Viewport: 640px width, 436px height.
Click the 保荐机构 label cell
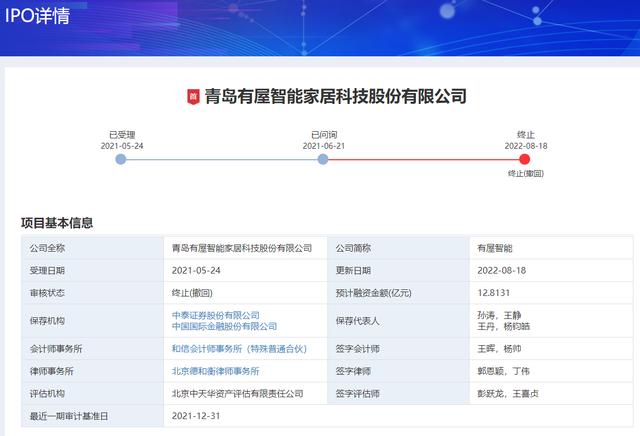point(93,321)
